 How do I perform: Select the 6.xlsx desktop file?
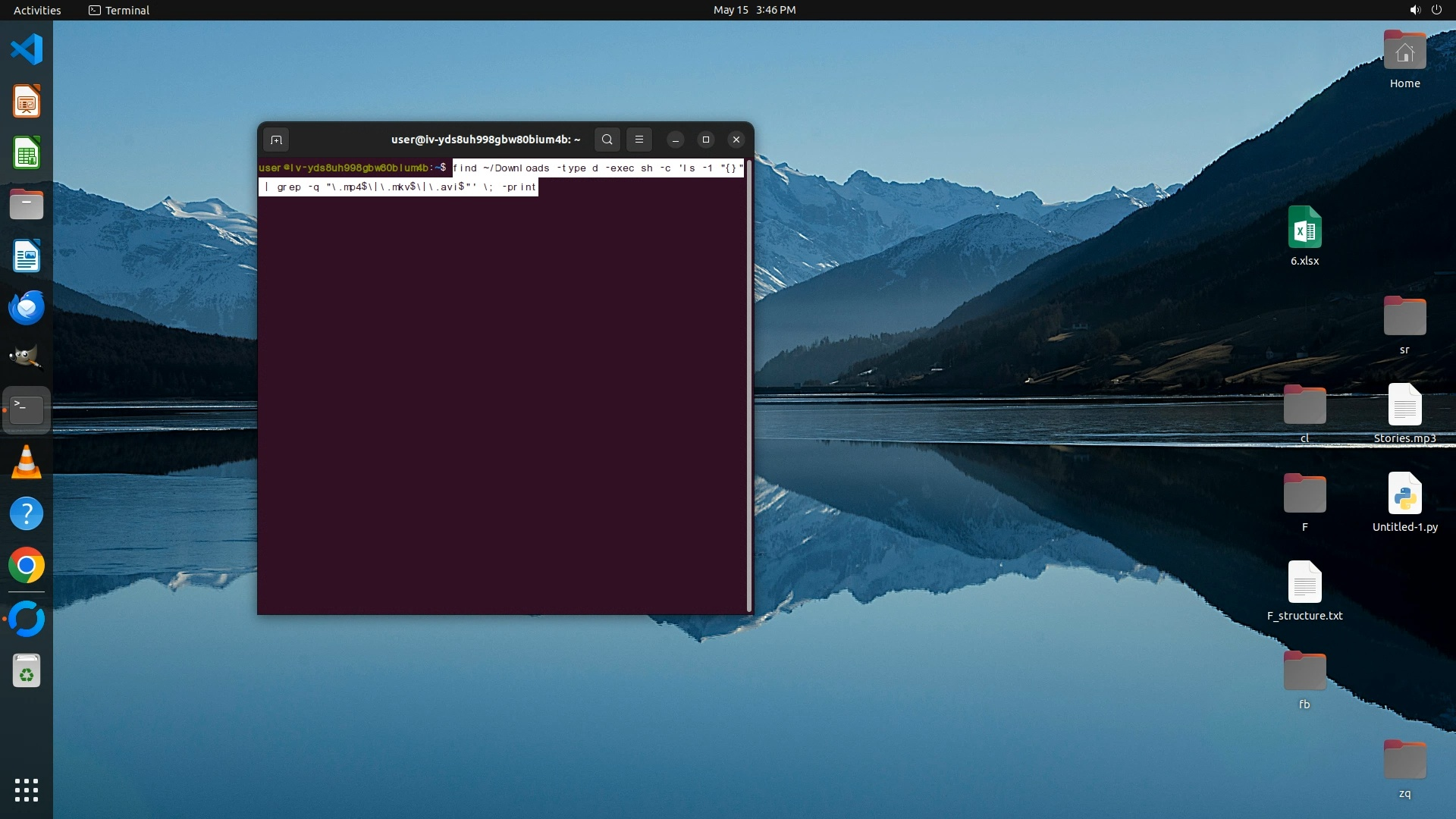click(1304, 236)
